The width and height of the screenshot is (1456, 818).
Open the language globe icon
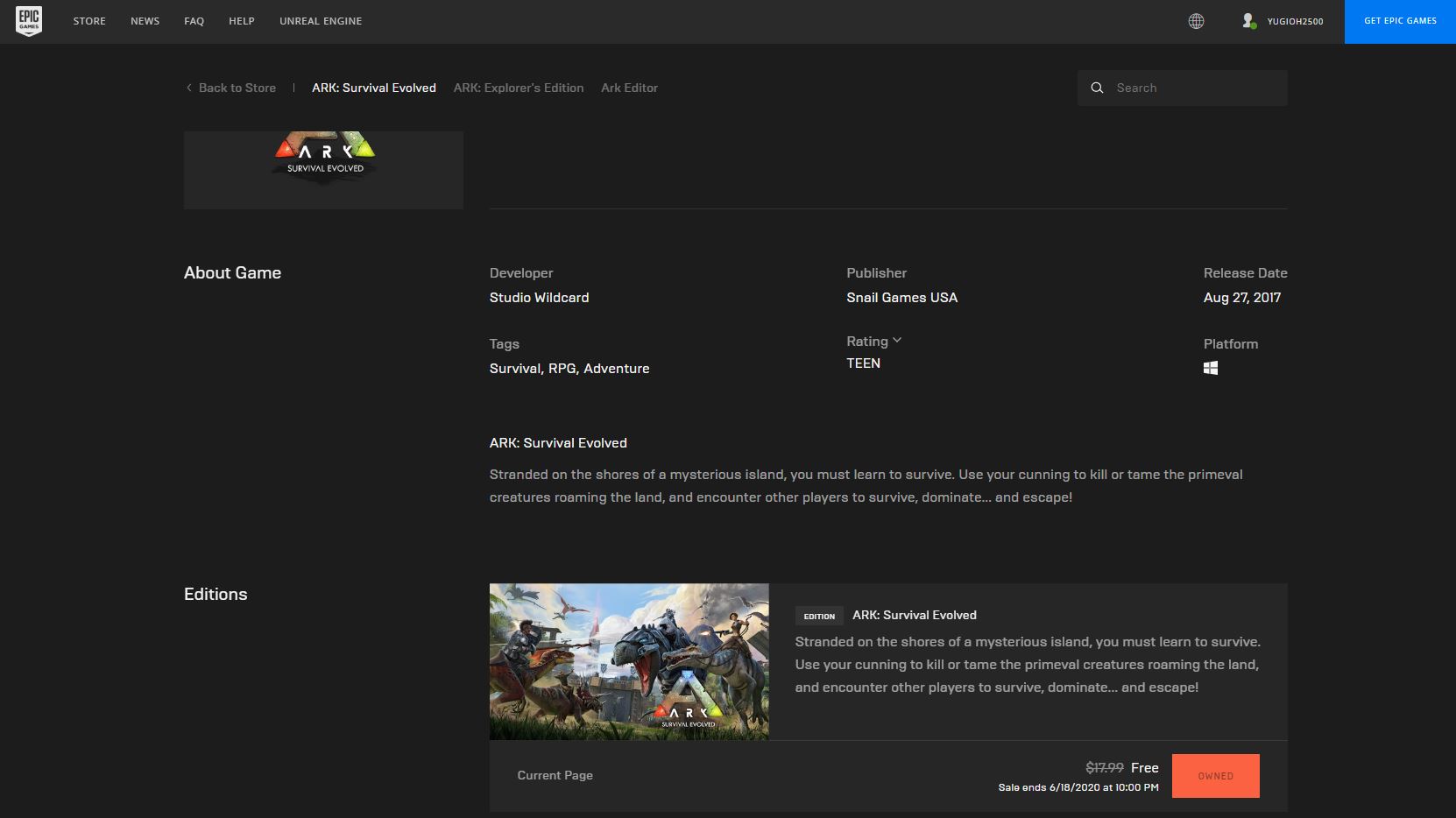point(1196,21)
